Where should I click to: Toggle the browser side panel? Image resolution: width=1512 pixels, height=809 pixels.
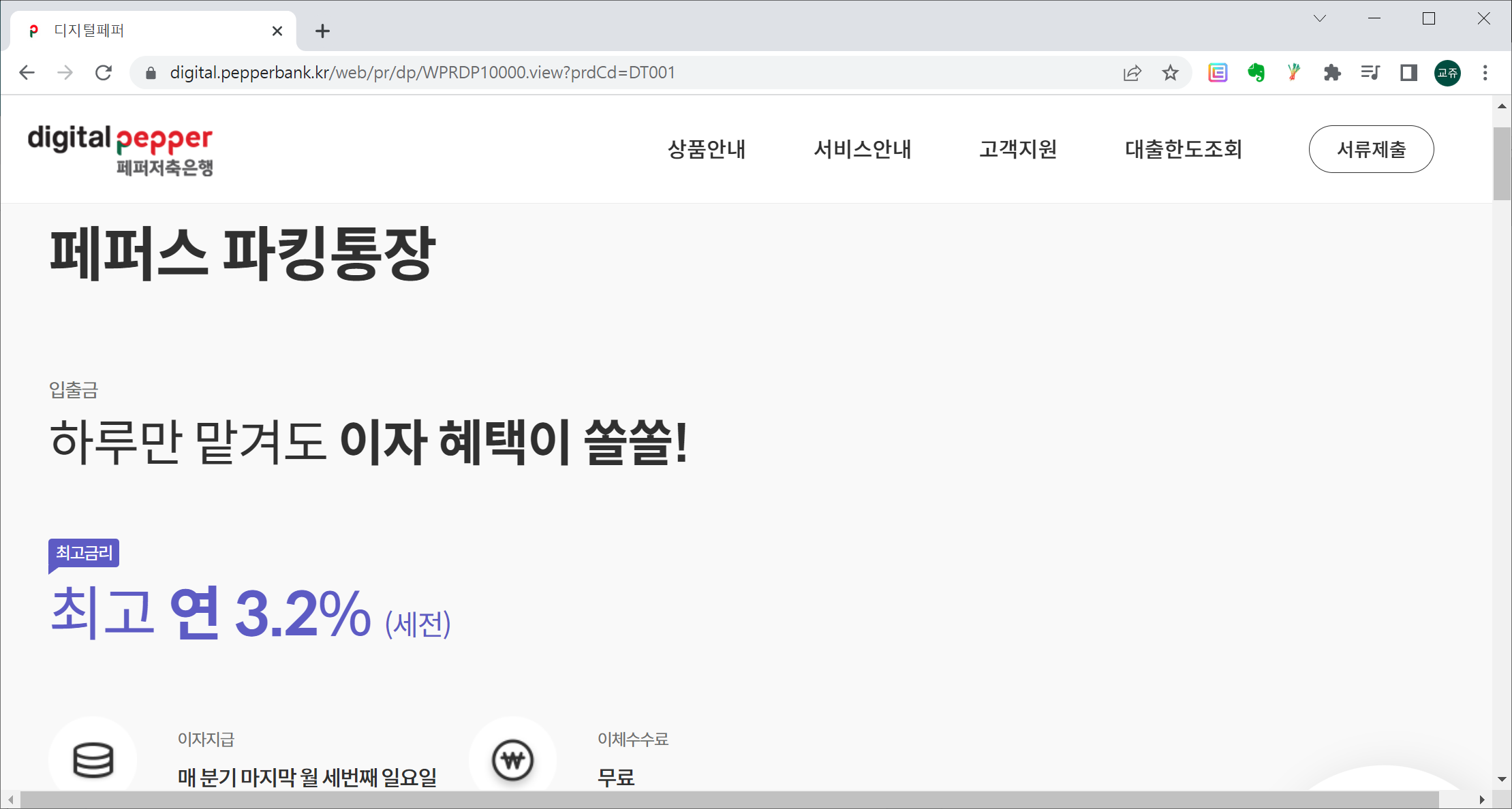point(1408,73)
